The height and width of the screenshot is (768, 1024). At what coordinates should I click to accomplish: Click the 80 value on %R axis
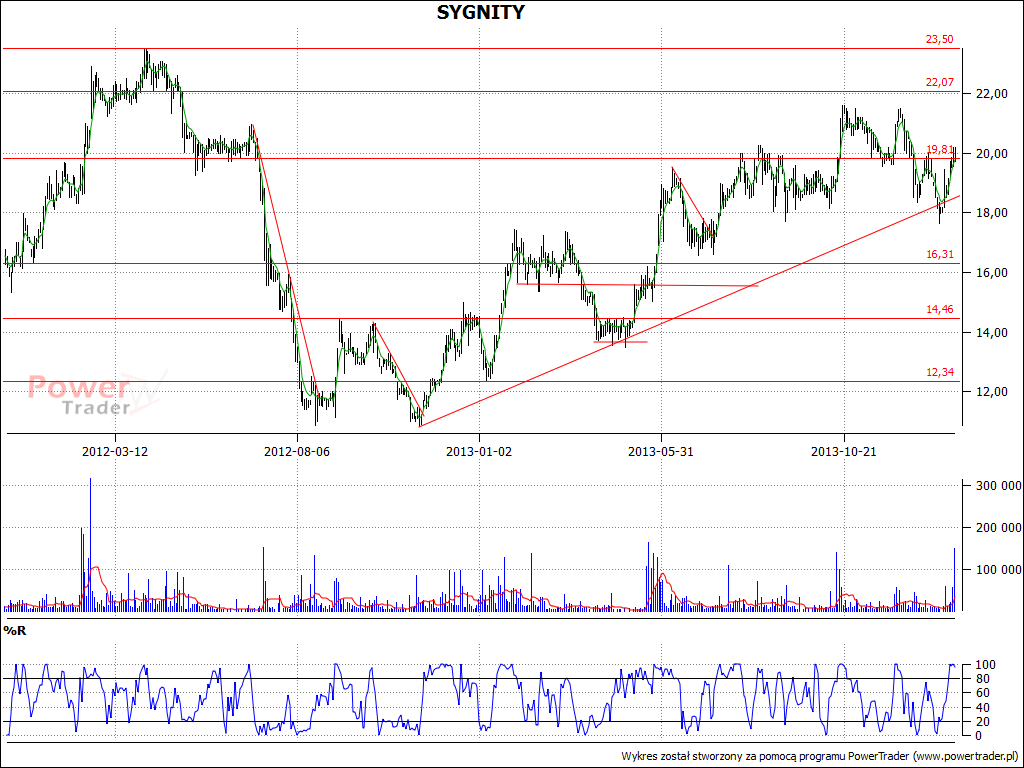pos(982,679)
